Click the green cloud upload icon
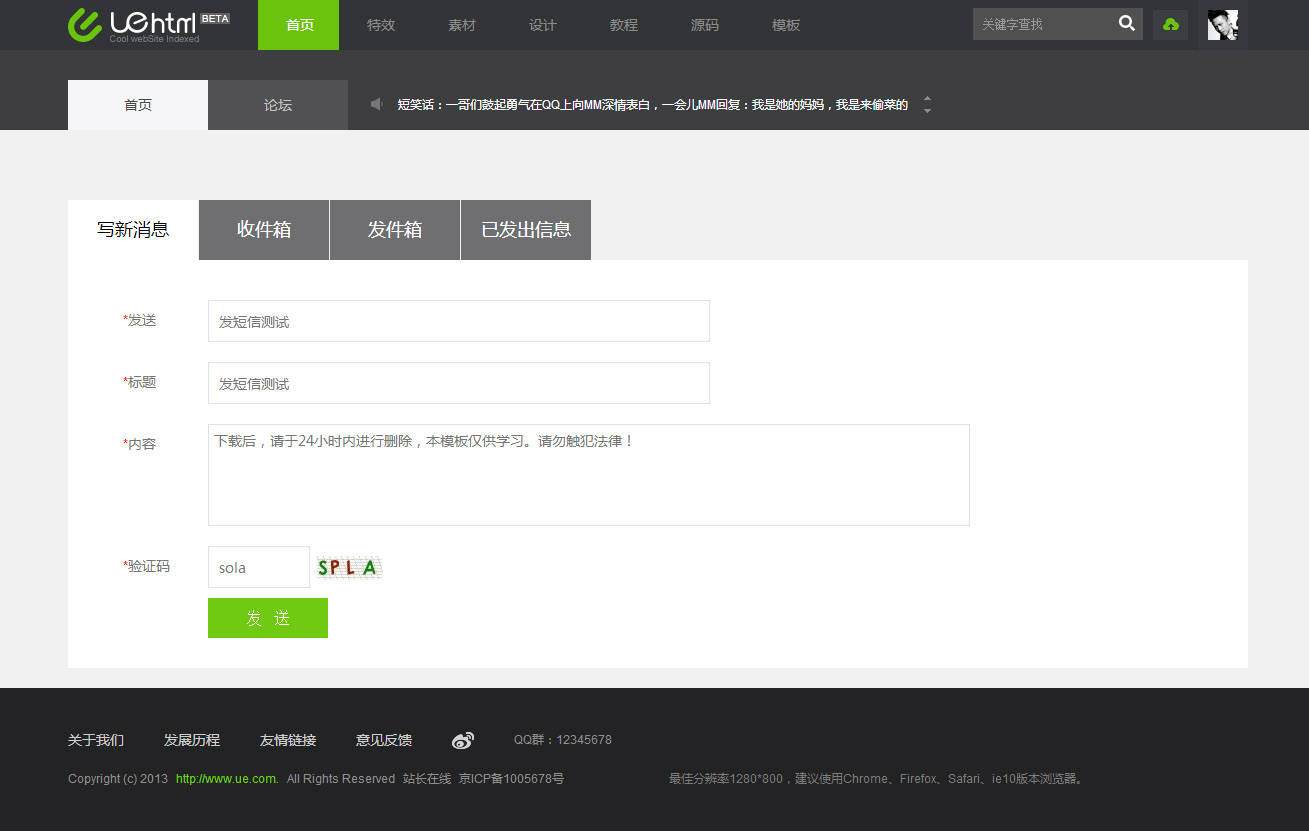The width and height of the screenshot is (1309, 831). (1170, 25)
